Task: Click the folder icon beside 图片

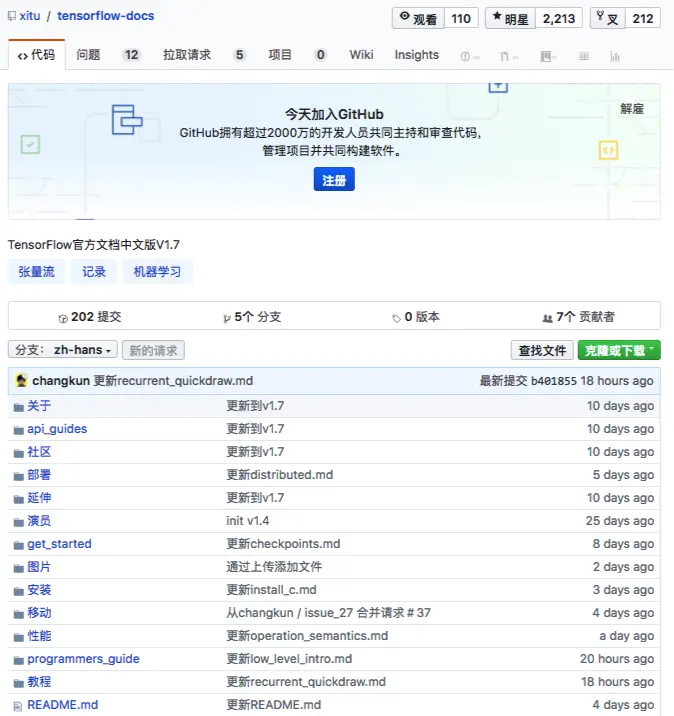Action: point(18,569)
